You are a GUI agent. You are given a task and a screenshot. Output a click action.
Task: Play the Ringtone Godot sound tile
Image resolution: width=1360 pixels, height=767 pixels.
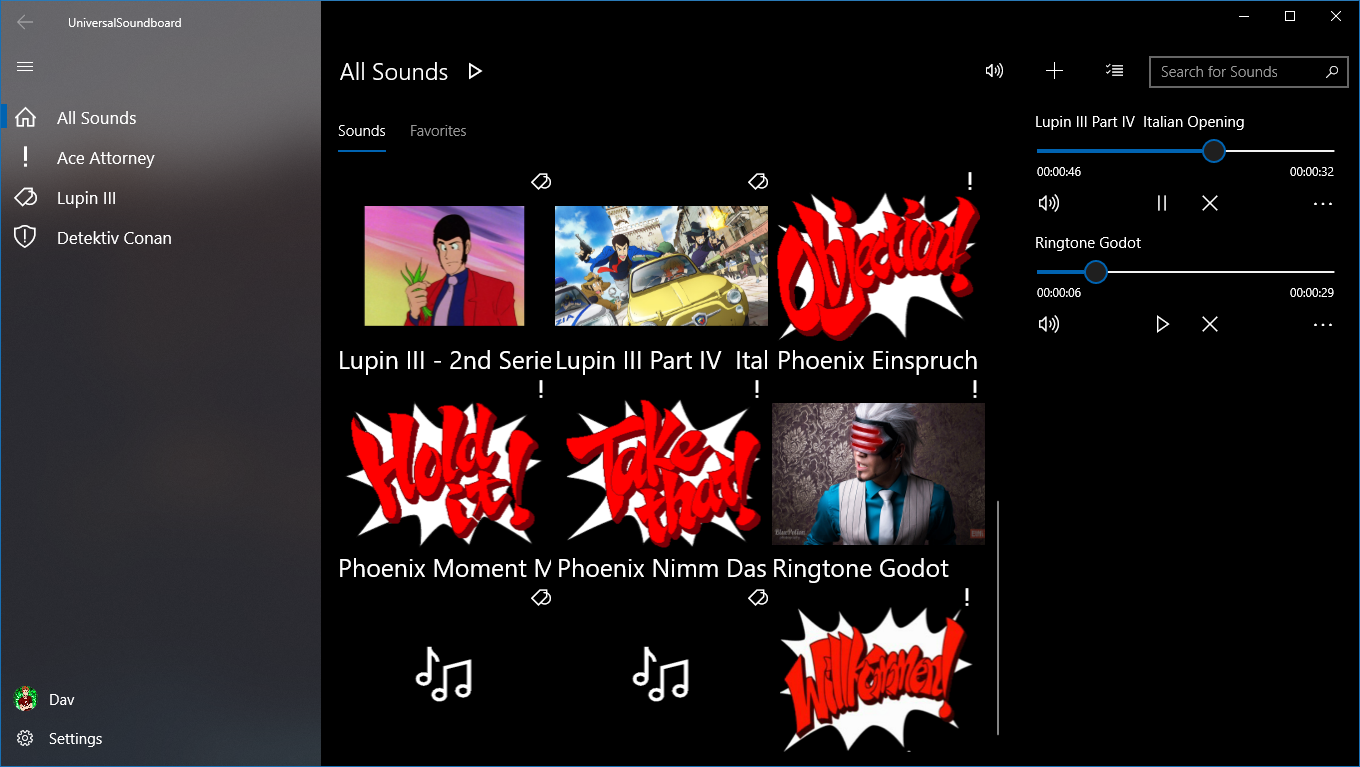[878, 474]
